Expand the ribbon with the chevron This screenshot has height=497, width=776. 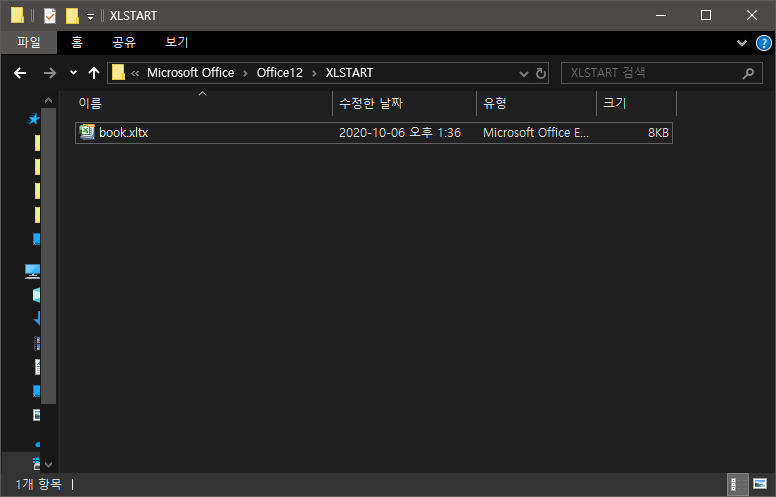coord(741,43)
